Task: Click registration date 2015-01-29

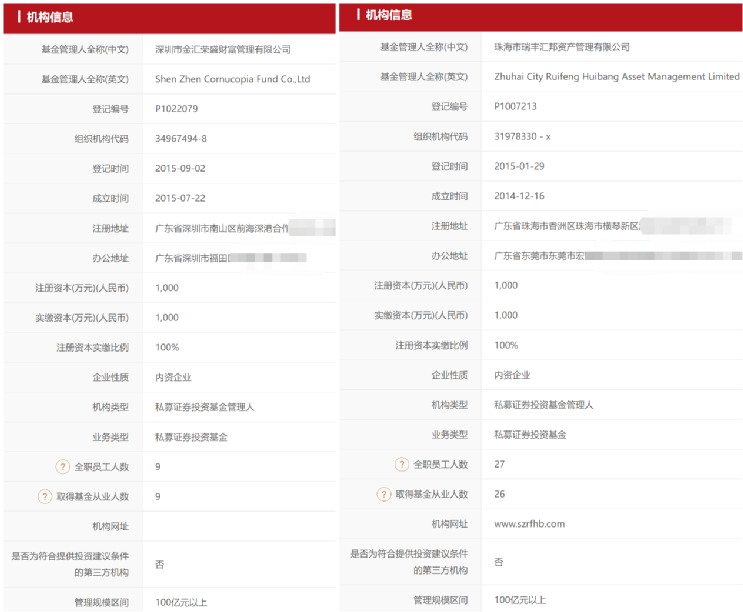Action: tap(519, 166)
